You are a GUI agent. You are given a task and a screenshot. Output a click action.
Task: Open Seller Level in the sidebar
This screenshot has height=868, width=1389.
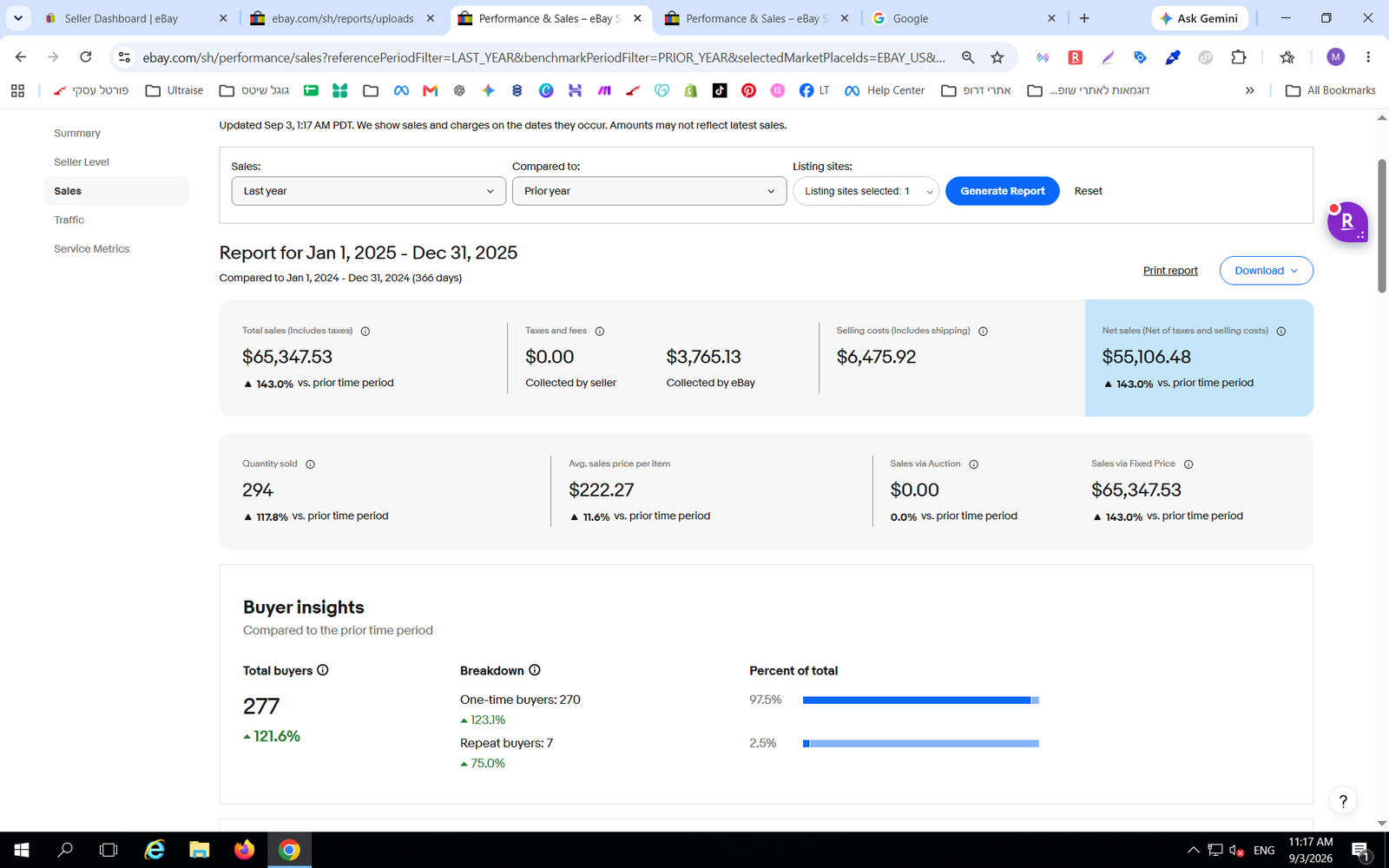pyautogui.click(x=82, y=162)
